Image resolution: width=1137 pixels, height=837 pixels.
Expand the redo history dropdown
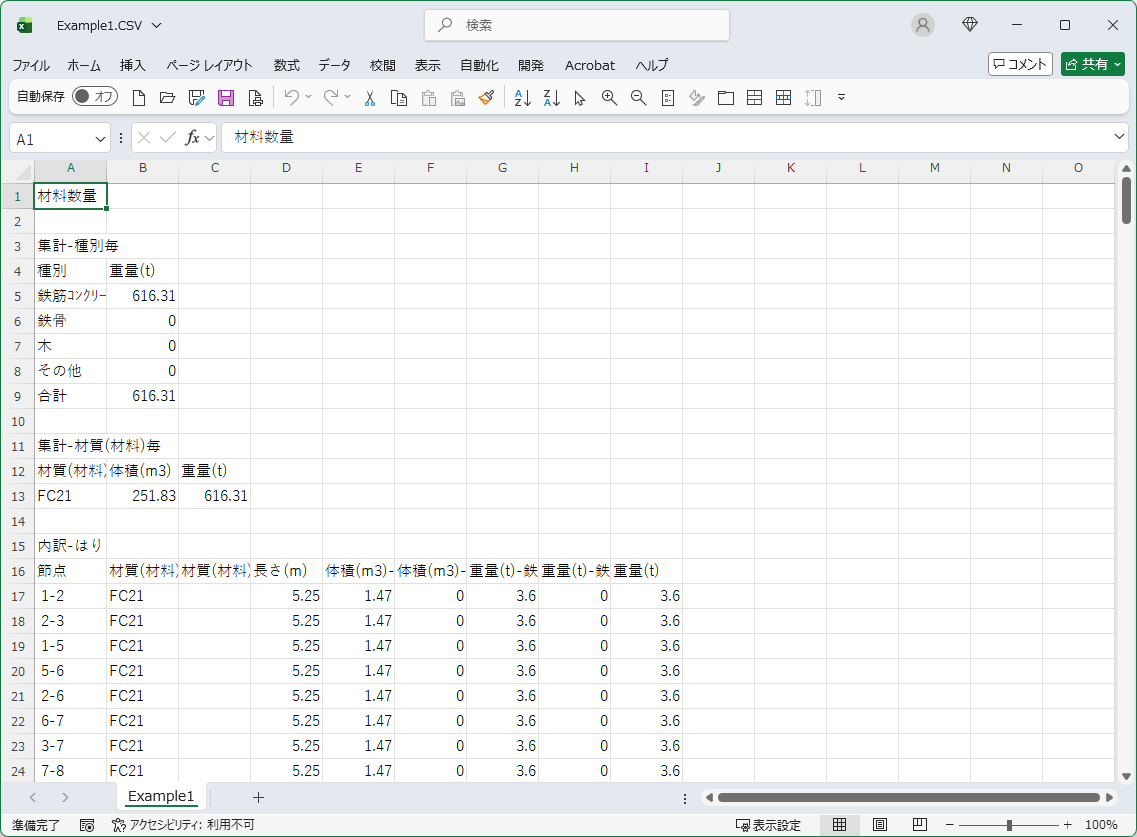click(348, 97)
